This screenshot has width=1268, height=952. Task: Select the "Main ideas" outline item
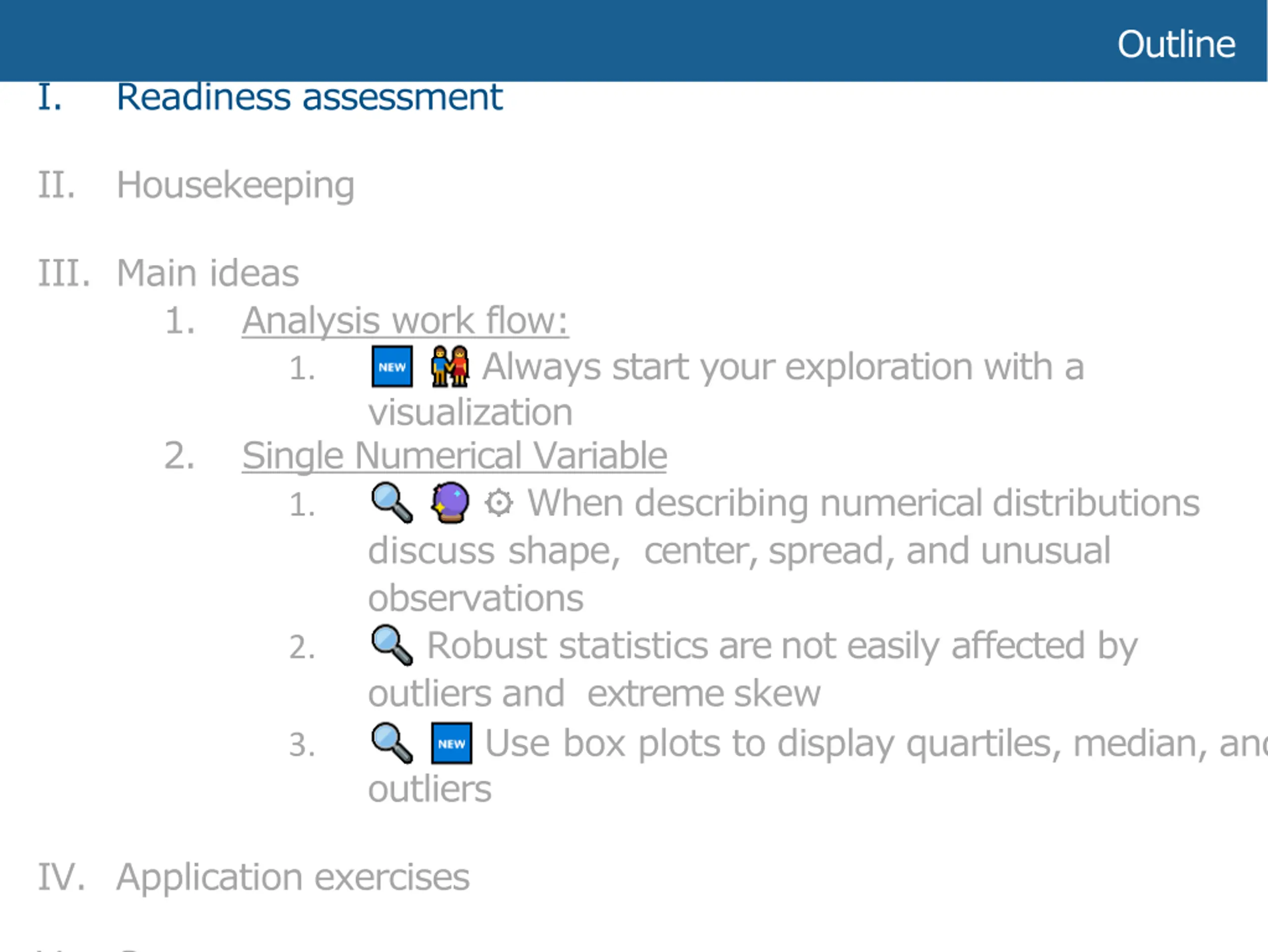coord(208,273)
